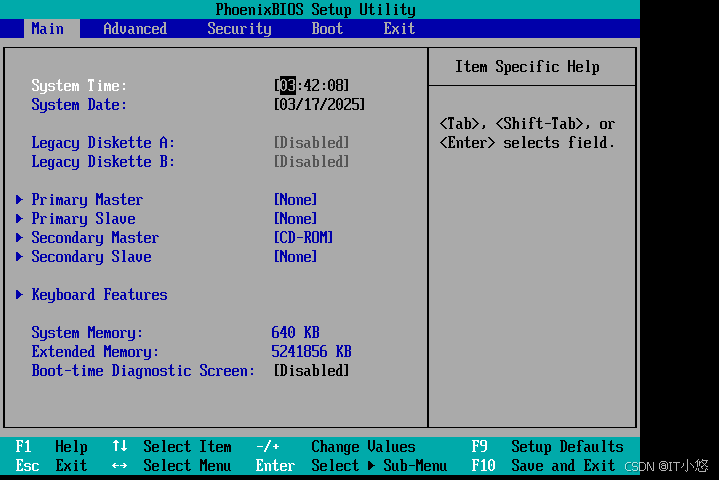Open Legacy Diskette B Disabled value
This screenshot has width=719, height=480.
[x=311, y=161]
